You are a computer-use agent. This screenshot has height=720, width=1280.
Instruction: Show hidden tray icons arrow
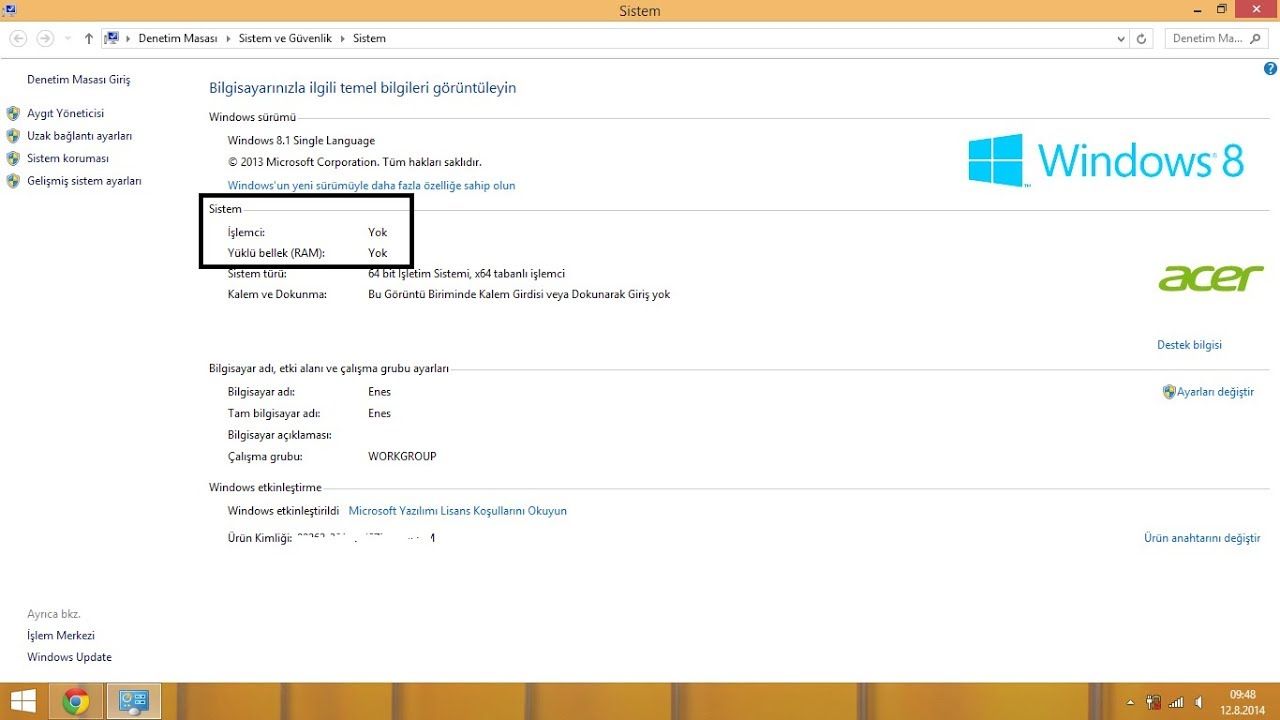[x=1130, y=702]
